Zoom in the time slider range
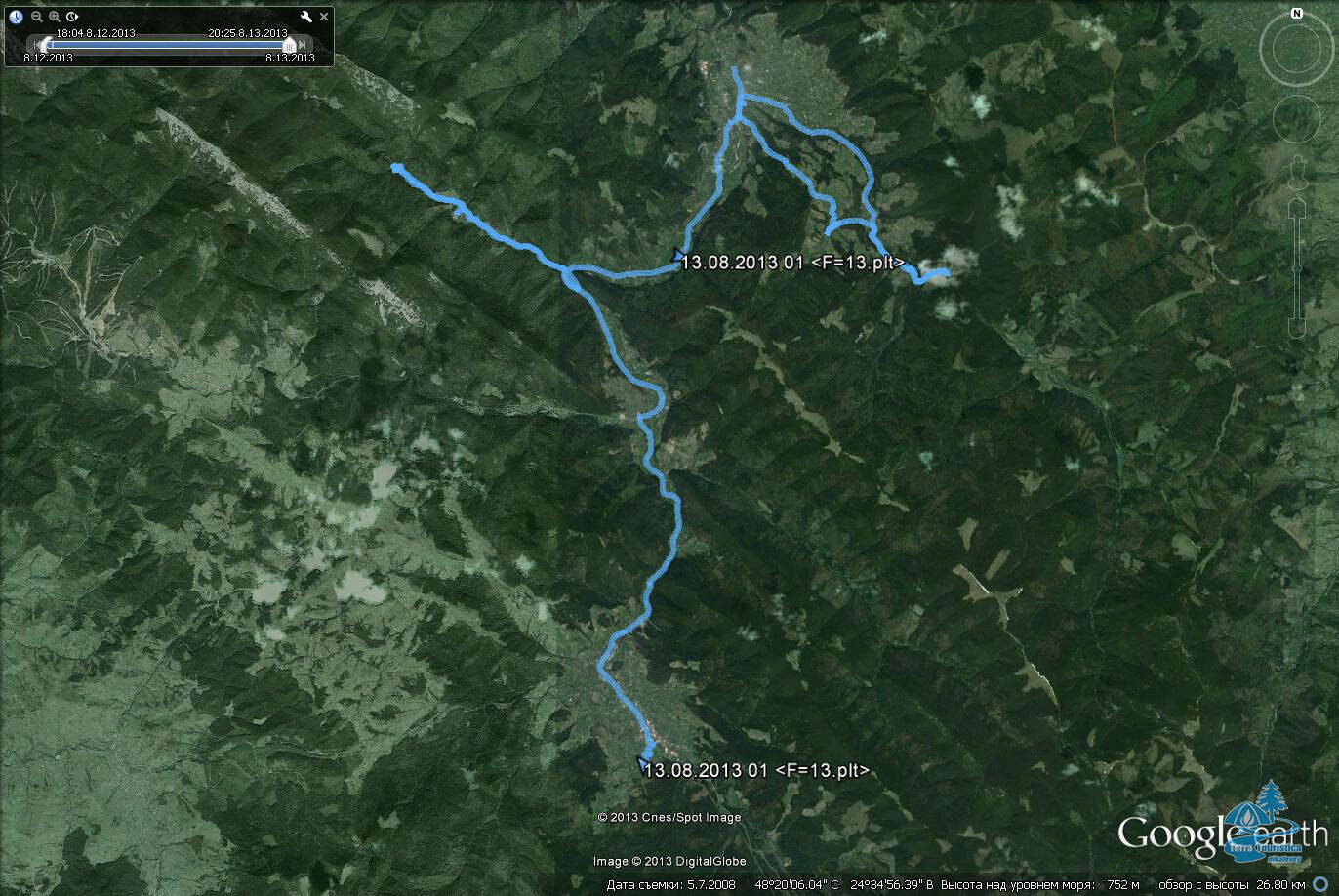1339x896 pixels. click(55, 17)
